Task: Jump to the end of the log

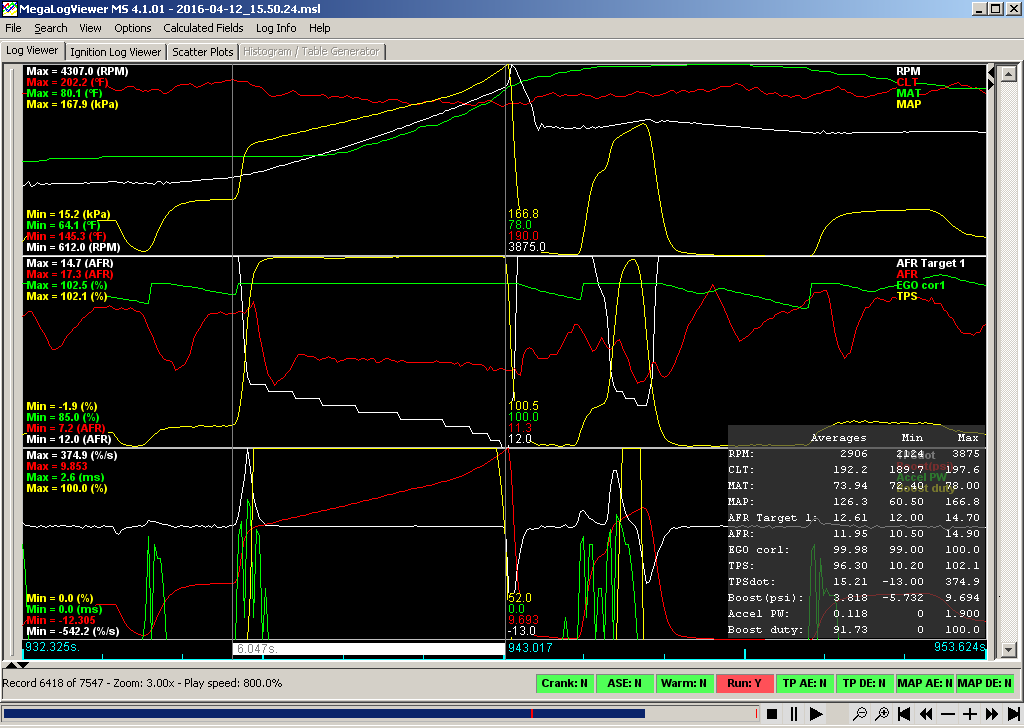Action: coord(1012,714)
